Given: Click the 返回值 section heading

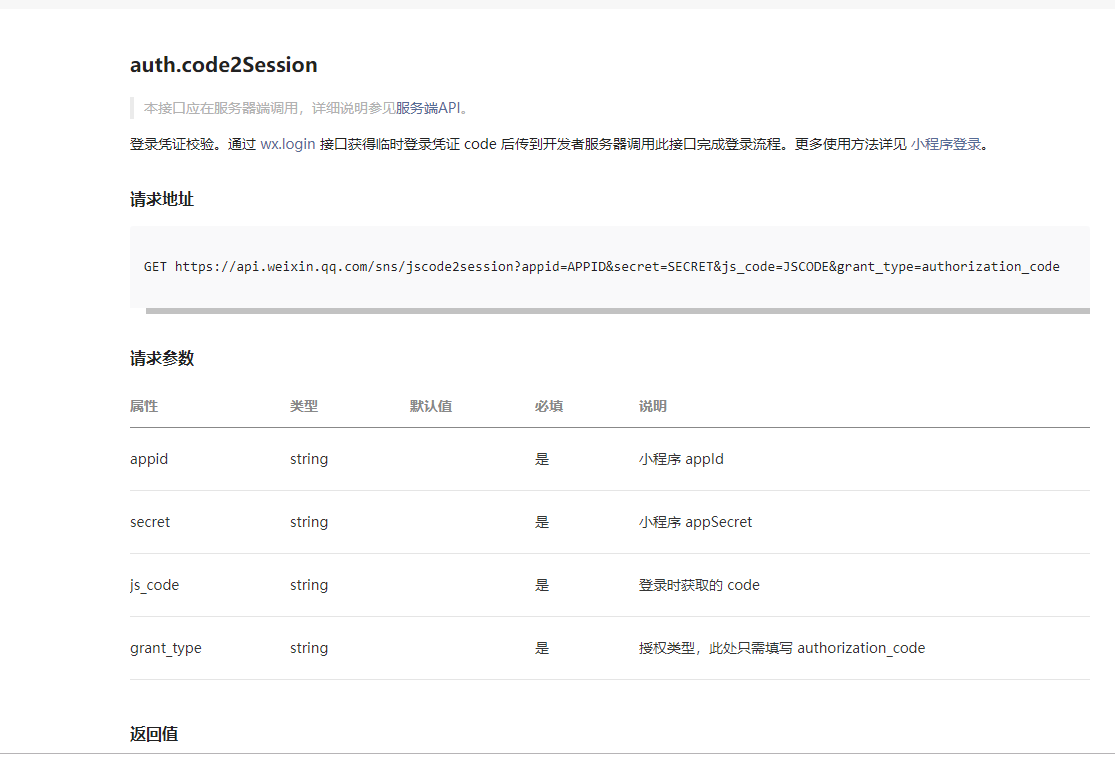Looking at the screenshot, I should tap(154, 733).
